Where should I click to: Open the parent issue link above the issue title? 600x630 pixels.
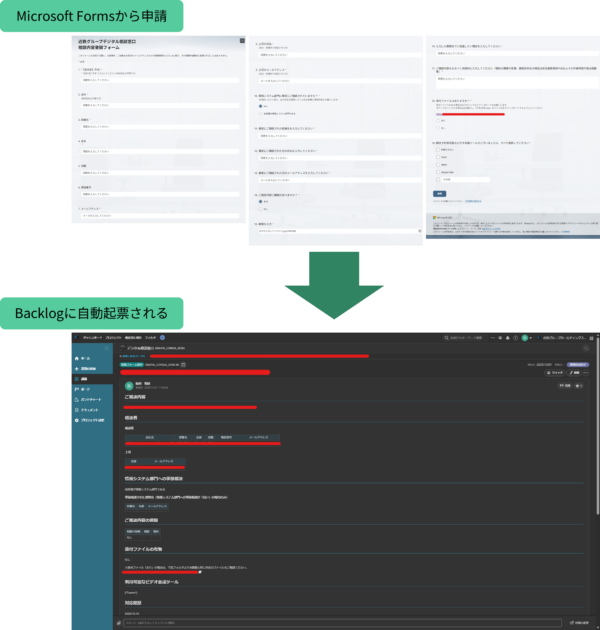pos(134,356)
